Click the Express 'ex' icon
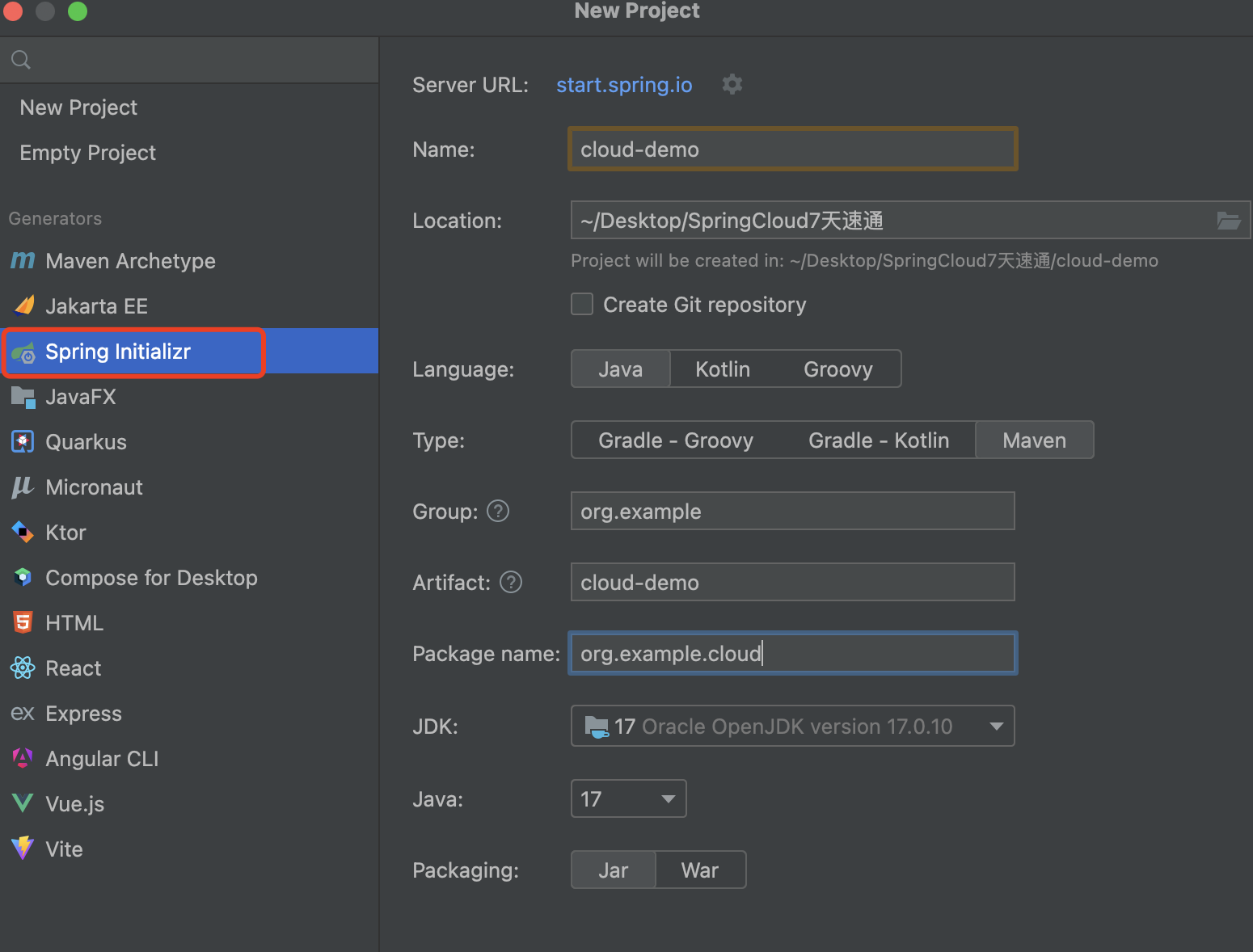The width and height of the screenshot is (1253, 952). coord(23,713)
